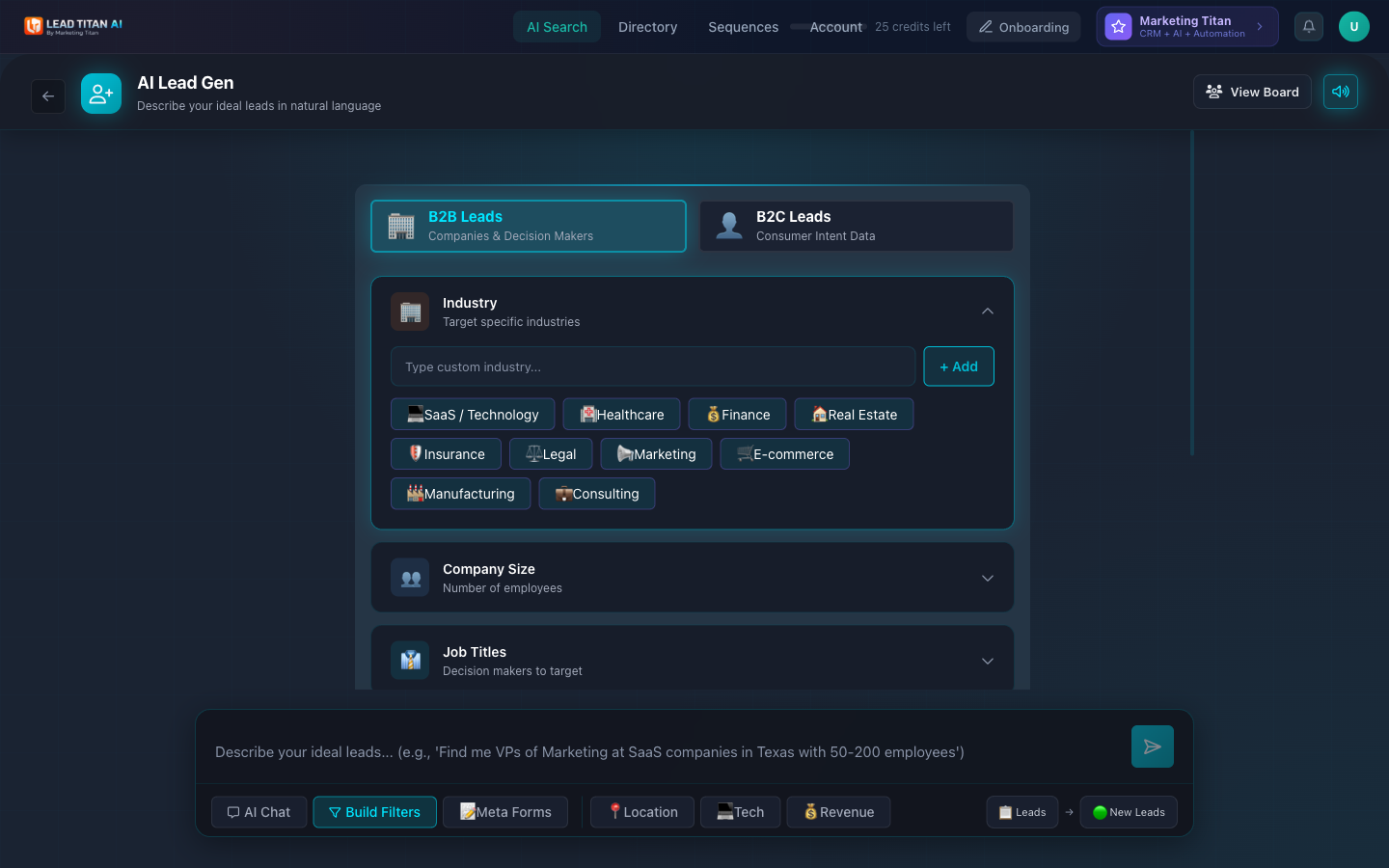Viewport: 1389px width, 868px height.
Task: Click the Marketing Titan CRM banner
Action: click(1186, 26)
